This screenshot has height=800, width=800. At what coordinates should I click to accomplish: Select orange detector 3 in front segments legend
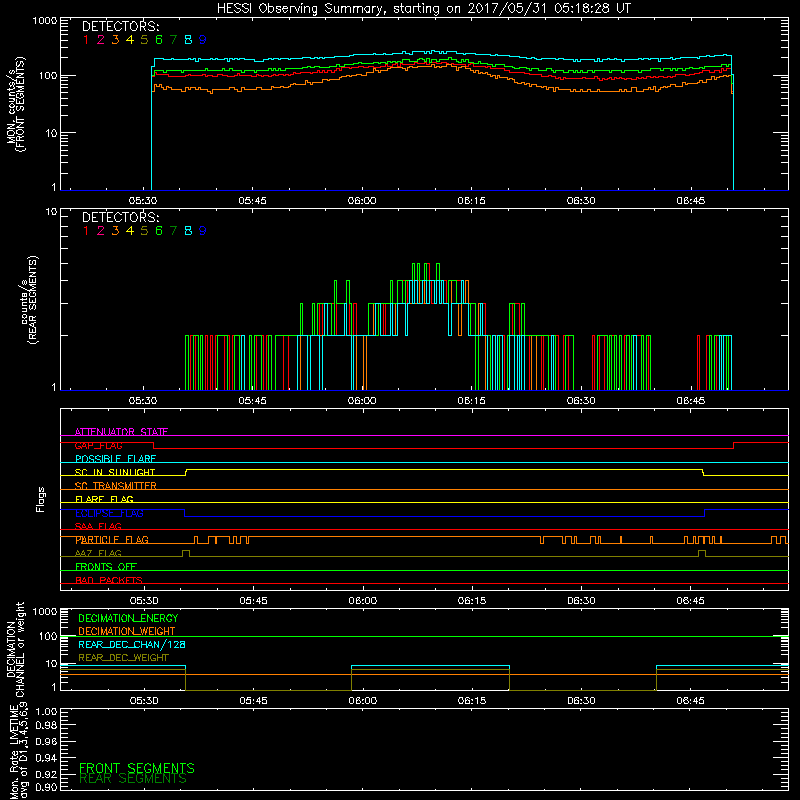(115, 39)
